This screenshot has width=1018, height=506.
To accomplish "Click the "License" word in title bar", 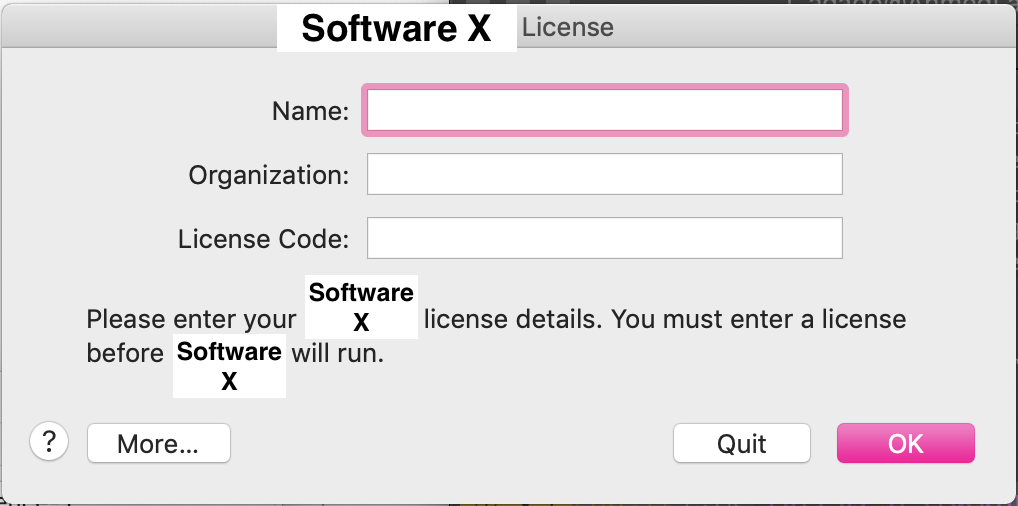I will point(567,27).
